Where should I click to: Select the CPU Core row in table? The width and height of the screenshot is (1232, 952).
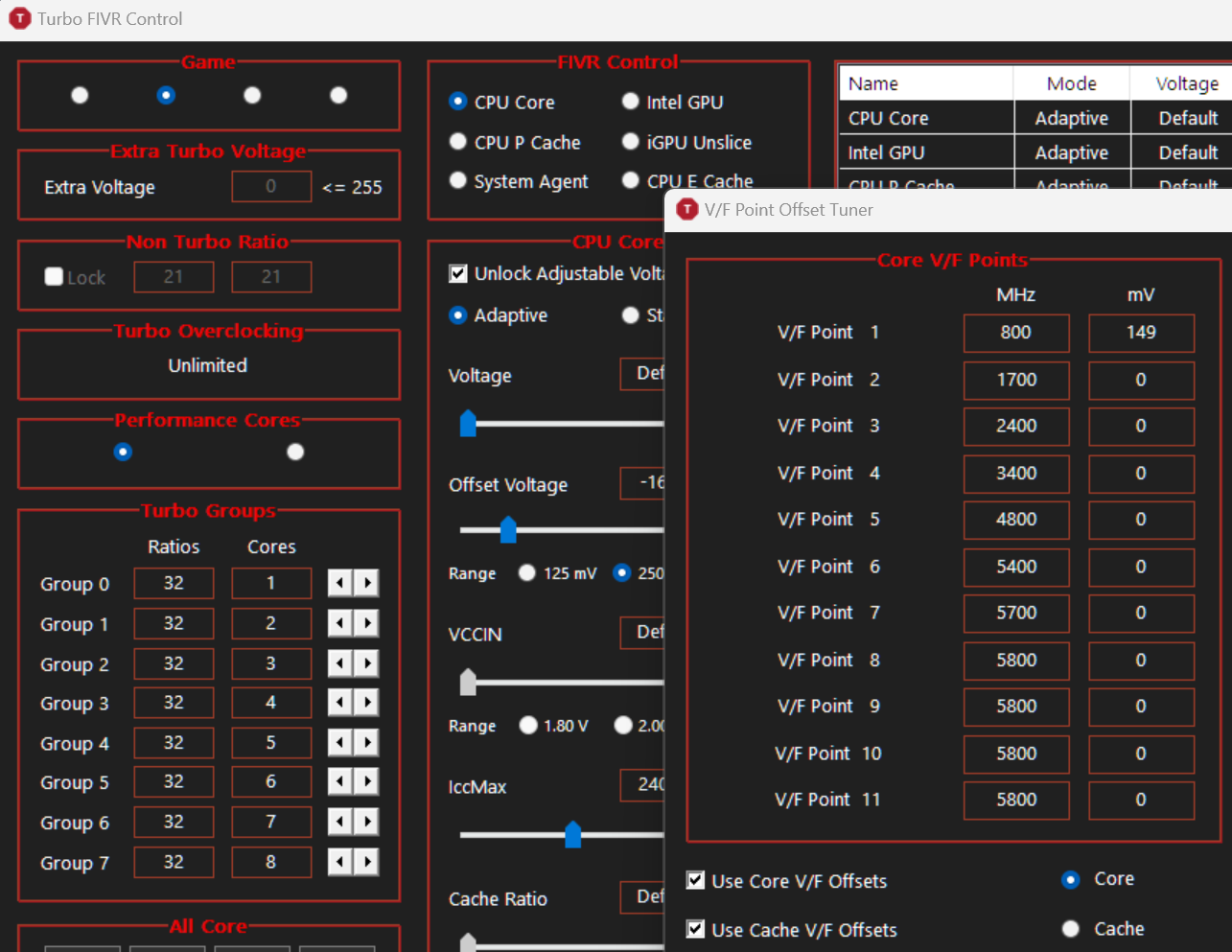click(x=1035, y=118)
